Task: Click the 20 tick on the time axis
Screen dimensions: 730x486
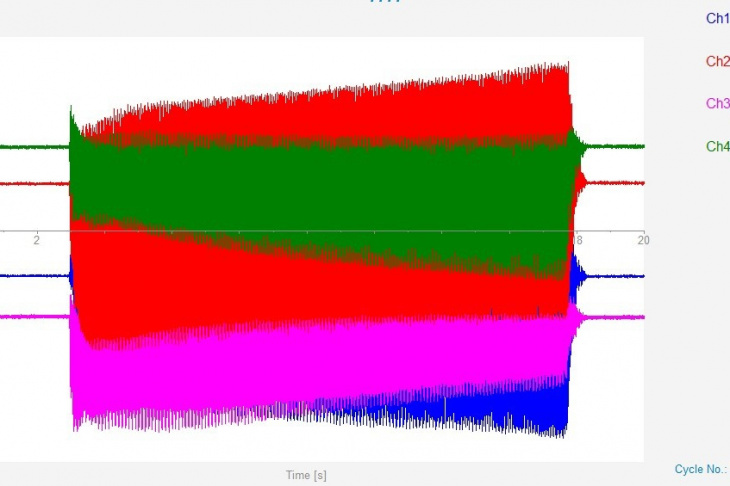Action: point(643,240)
